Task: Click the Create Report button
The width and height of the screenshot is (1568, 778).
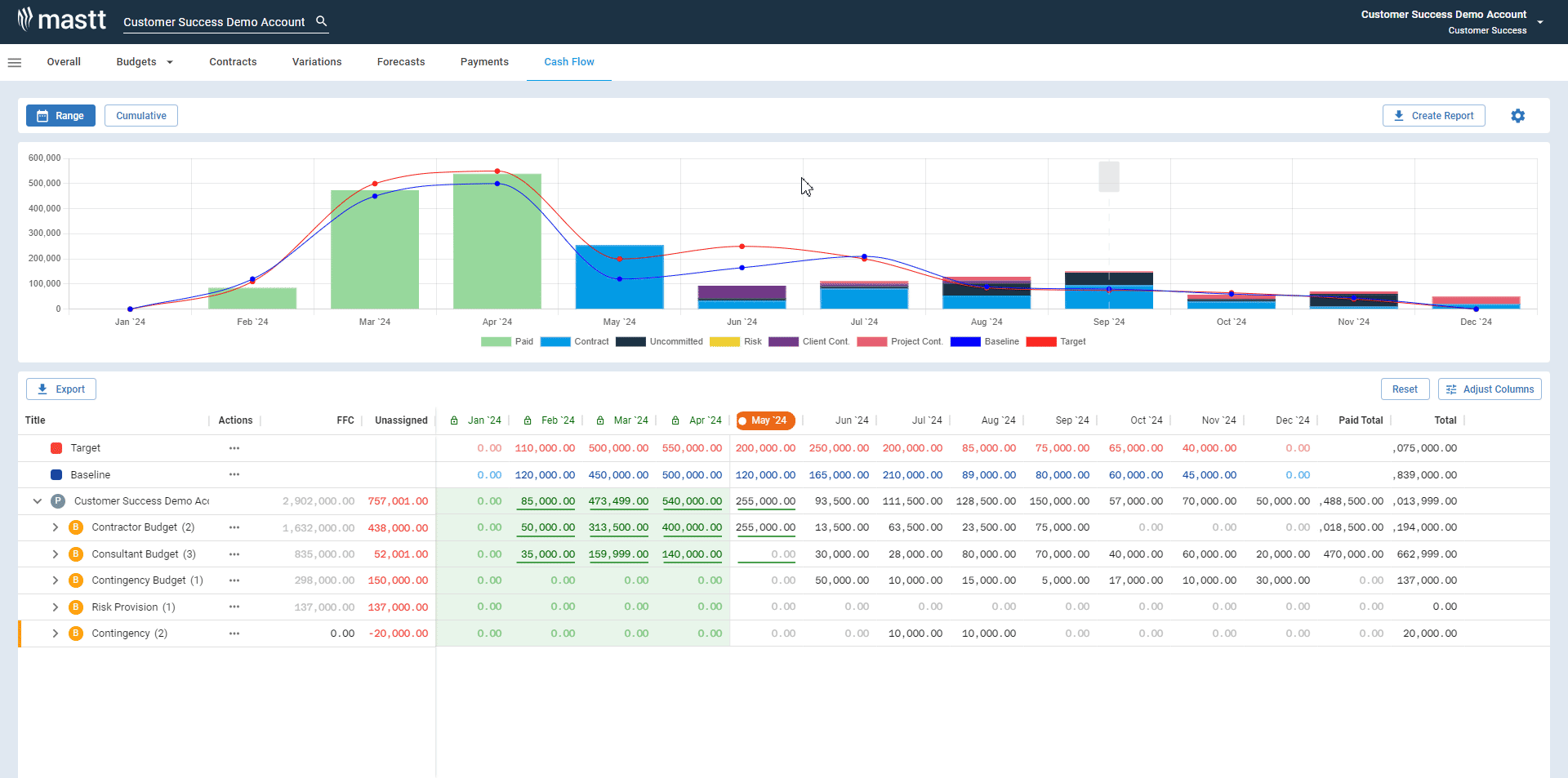Action: tap(1433, 116)
